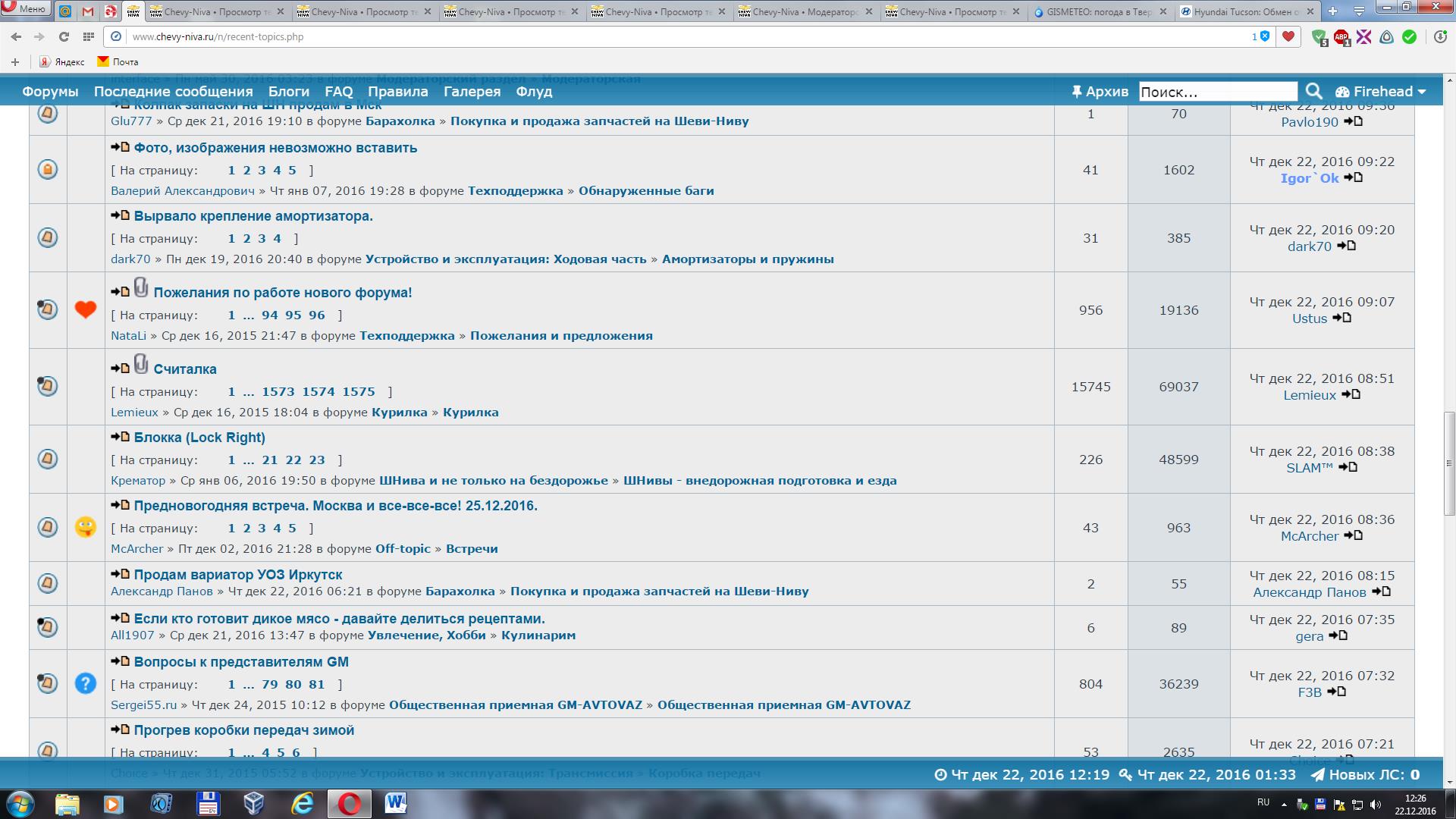The image size is (1456, 819).
Task: Click the blocked-content shield in address bar
Action: click(1264, 36)
